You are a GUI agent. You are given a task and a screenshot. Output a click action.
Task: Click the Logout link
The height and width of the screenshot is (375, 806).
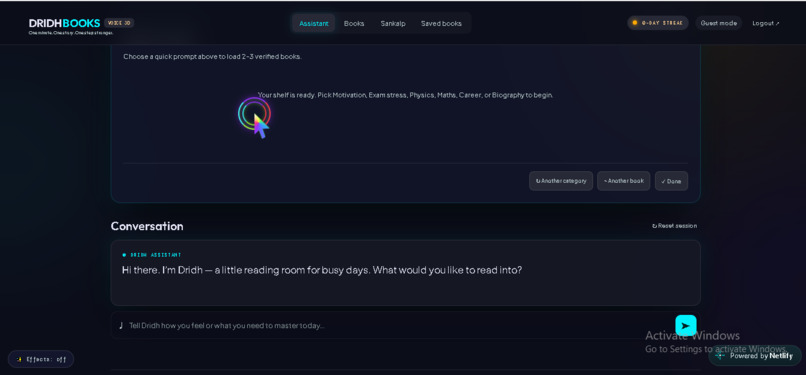click(x=765, y=23)
